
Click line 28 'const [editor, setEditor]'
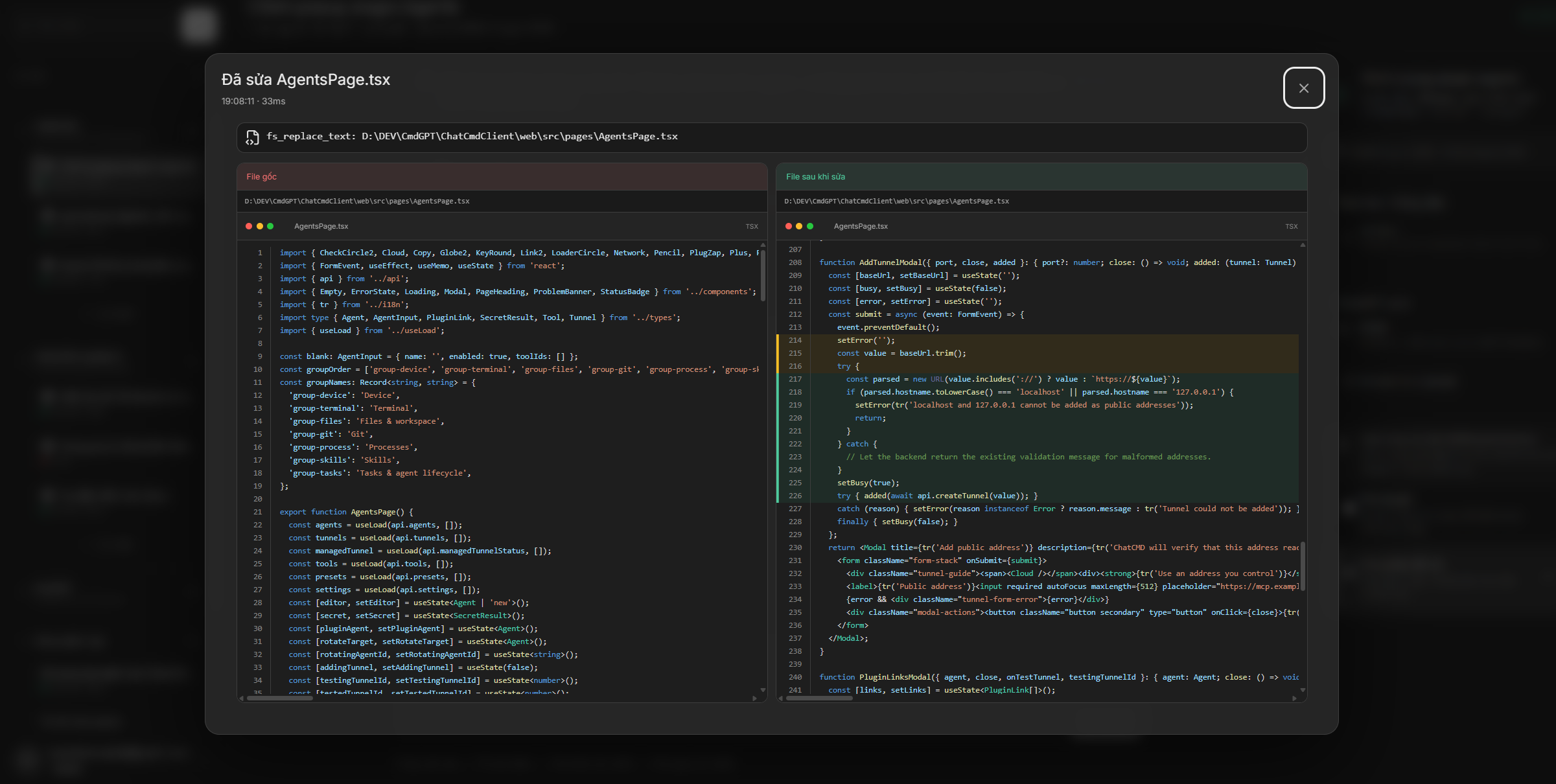click(409, 603)
